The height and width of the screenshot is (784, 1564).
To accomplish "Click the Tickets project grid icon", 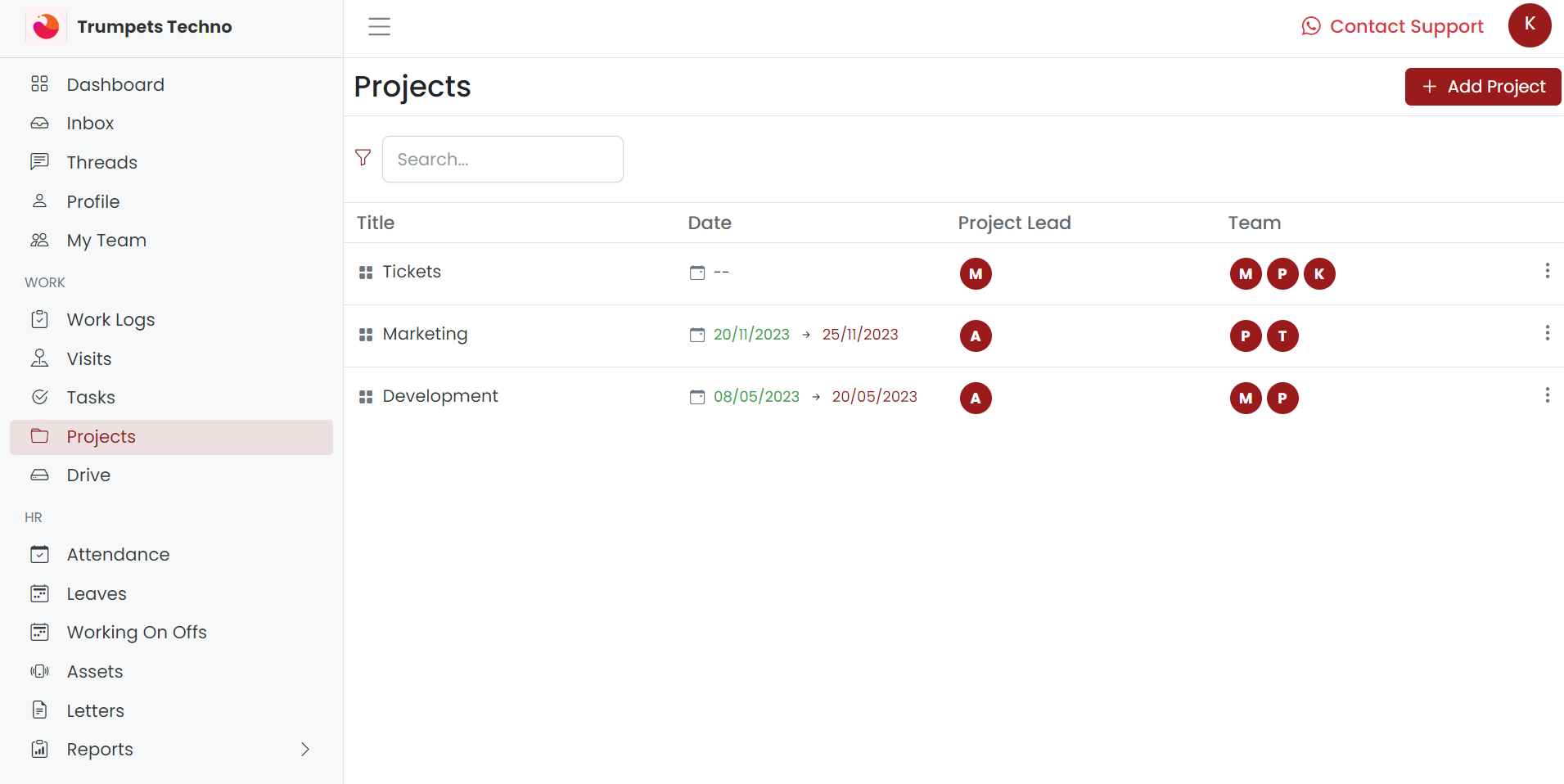I will tap(366, 273).
